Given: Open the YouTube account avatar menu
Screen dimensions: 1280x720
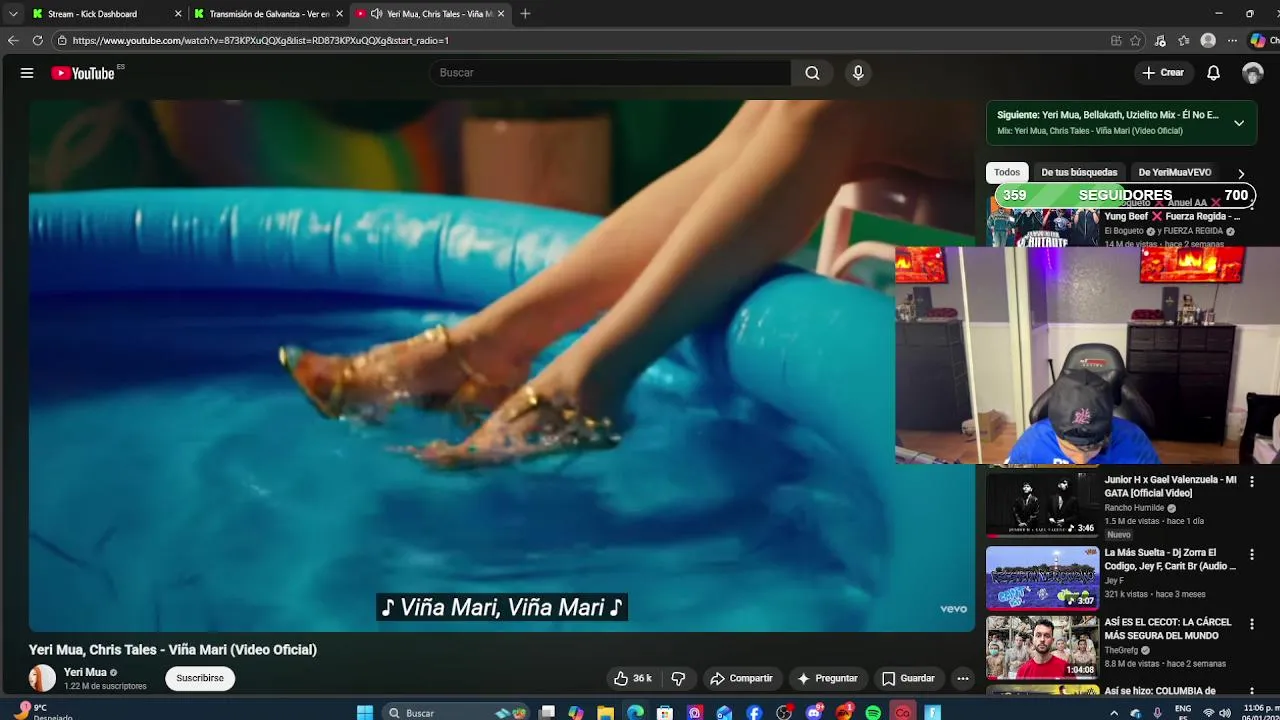Looking at the screenshot, I should tap(1253, 73).
